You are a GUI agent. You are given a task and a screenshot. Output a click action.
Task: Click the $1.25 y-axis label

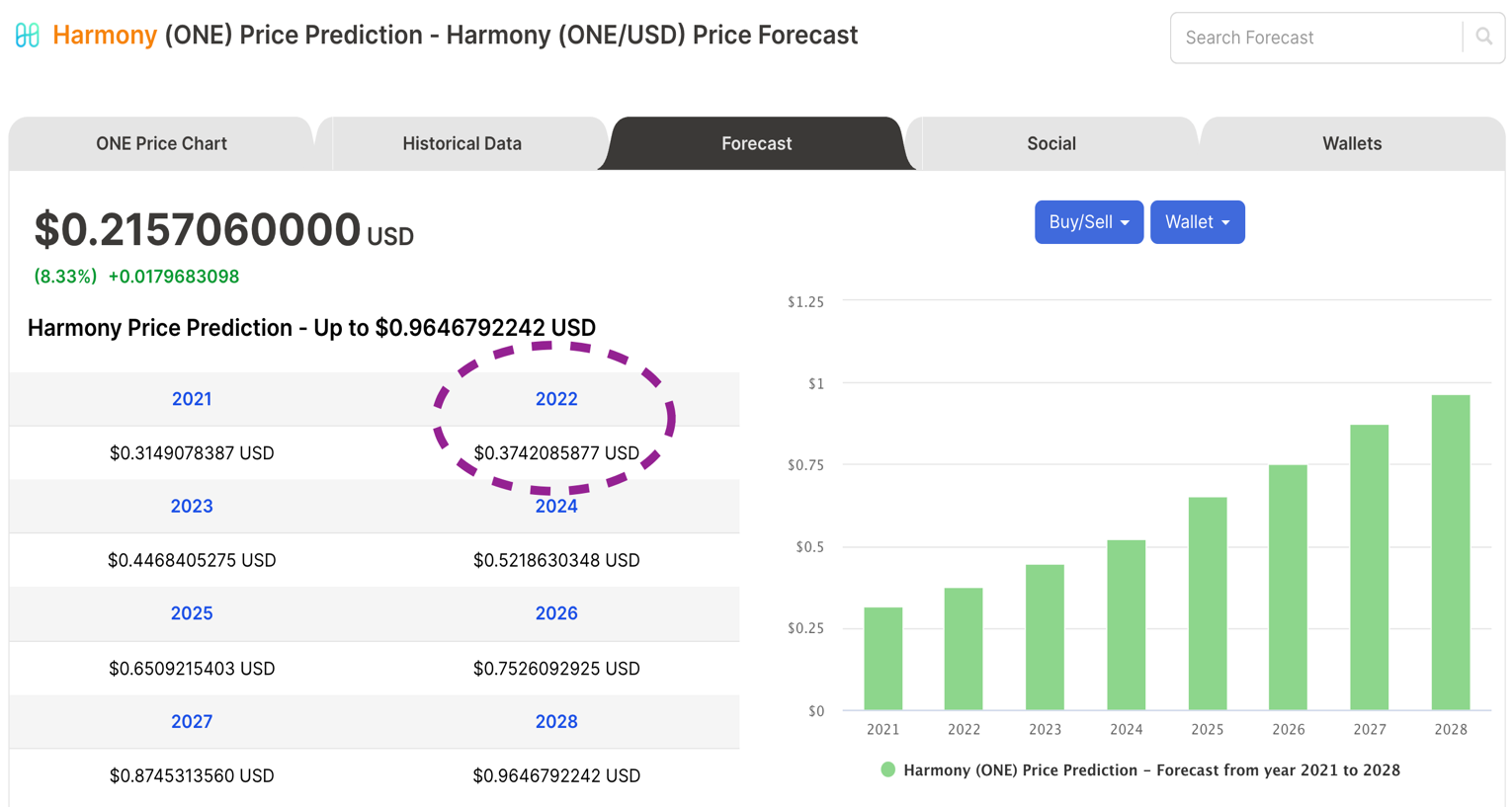click(805, 302)
